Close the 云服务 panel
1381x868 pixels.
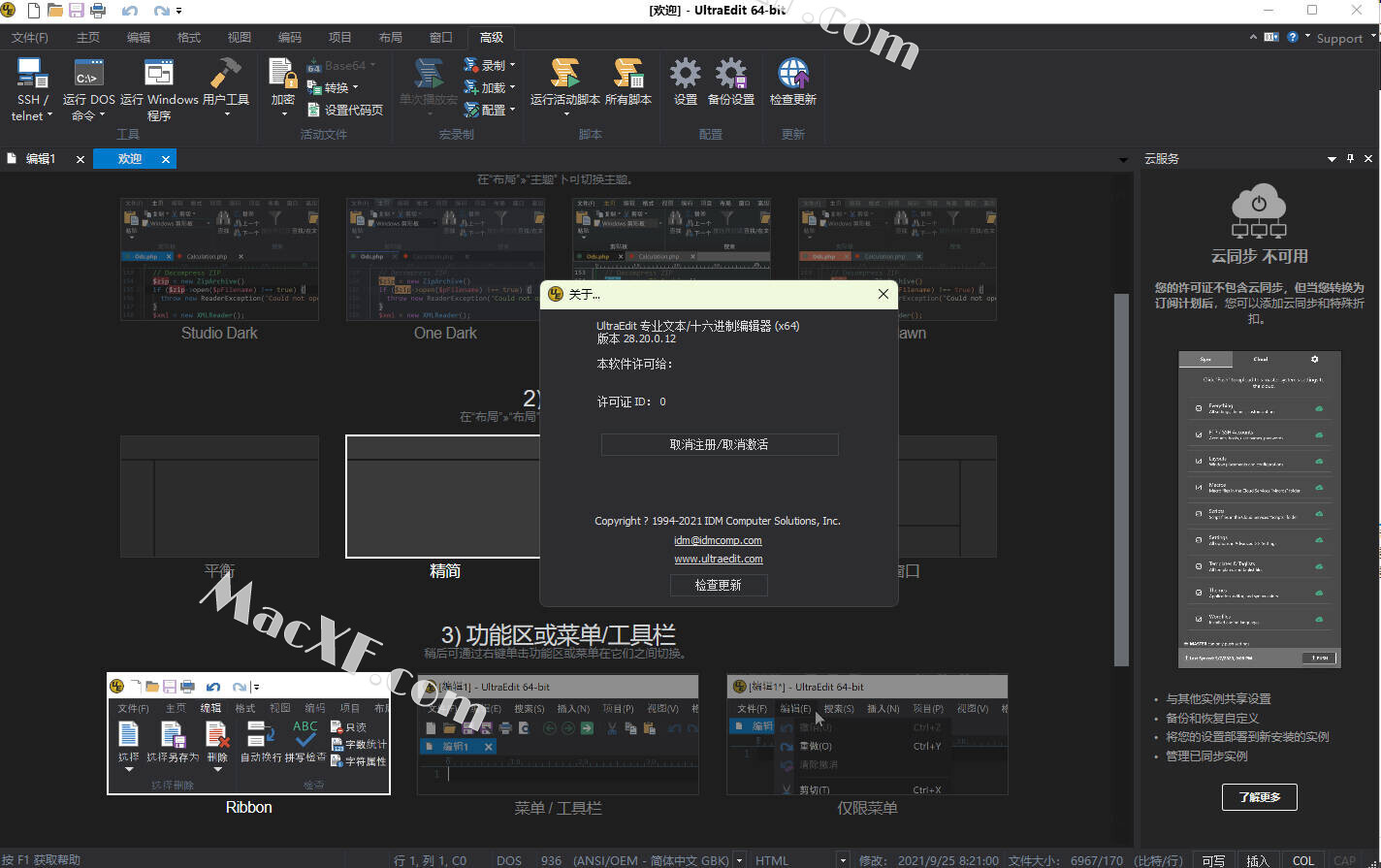1368,158
